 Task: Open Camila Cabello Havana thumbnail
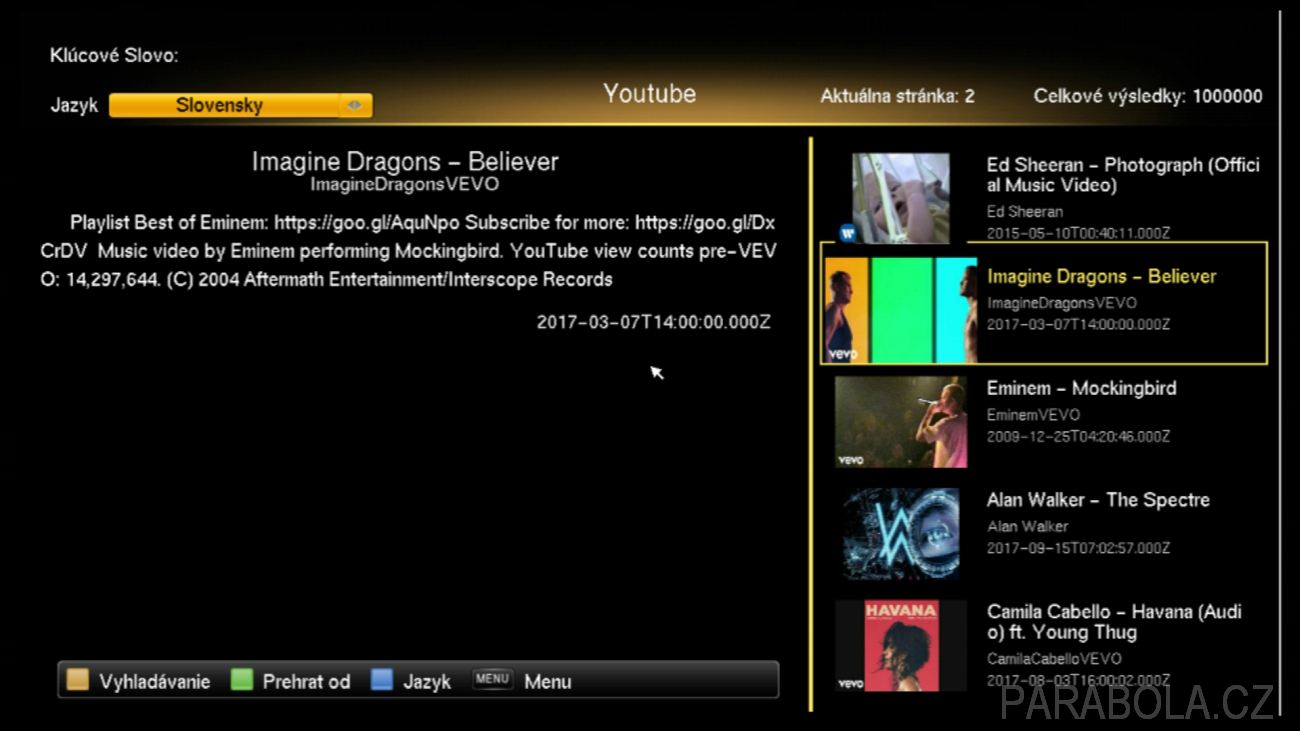click(901, 646)
